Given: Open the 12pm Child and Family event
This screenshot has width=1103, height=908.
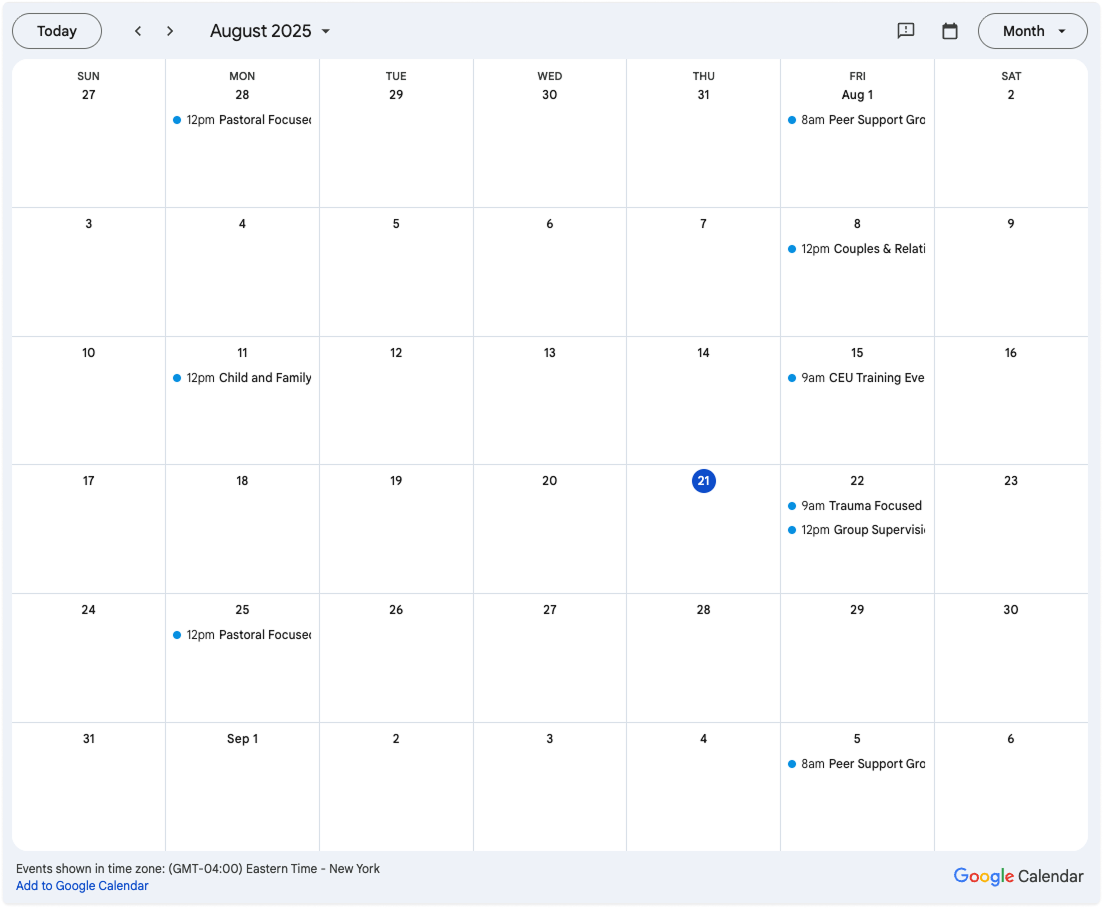Looking at the screenshot, I should [242, 378].
